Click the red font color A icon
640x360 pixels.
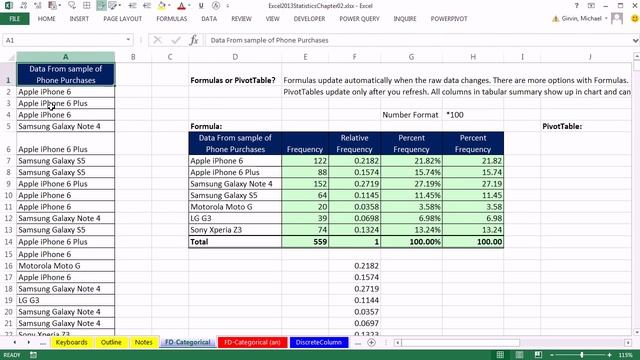182,6
